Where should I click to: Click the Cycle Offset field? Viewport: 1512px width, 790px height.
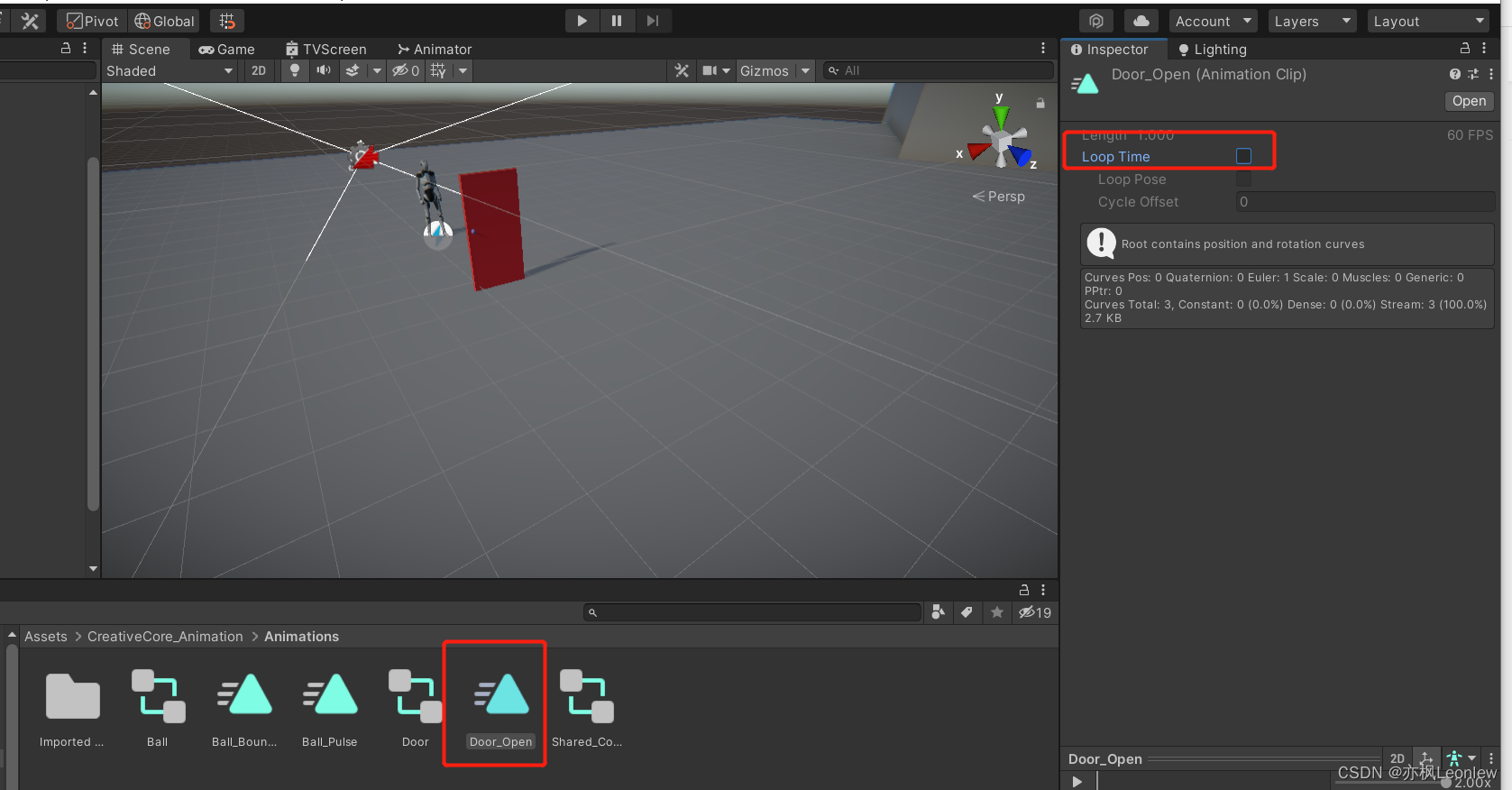coord(1365,202)
